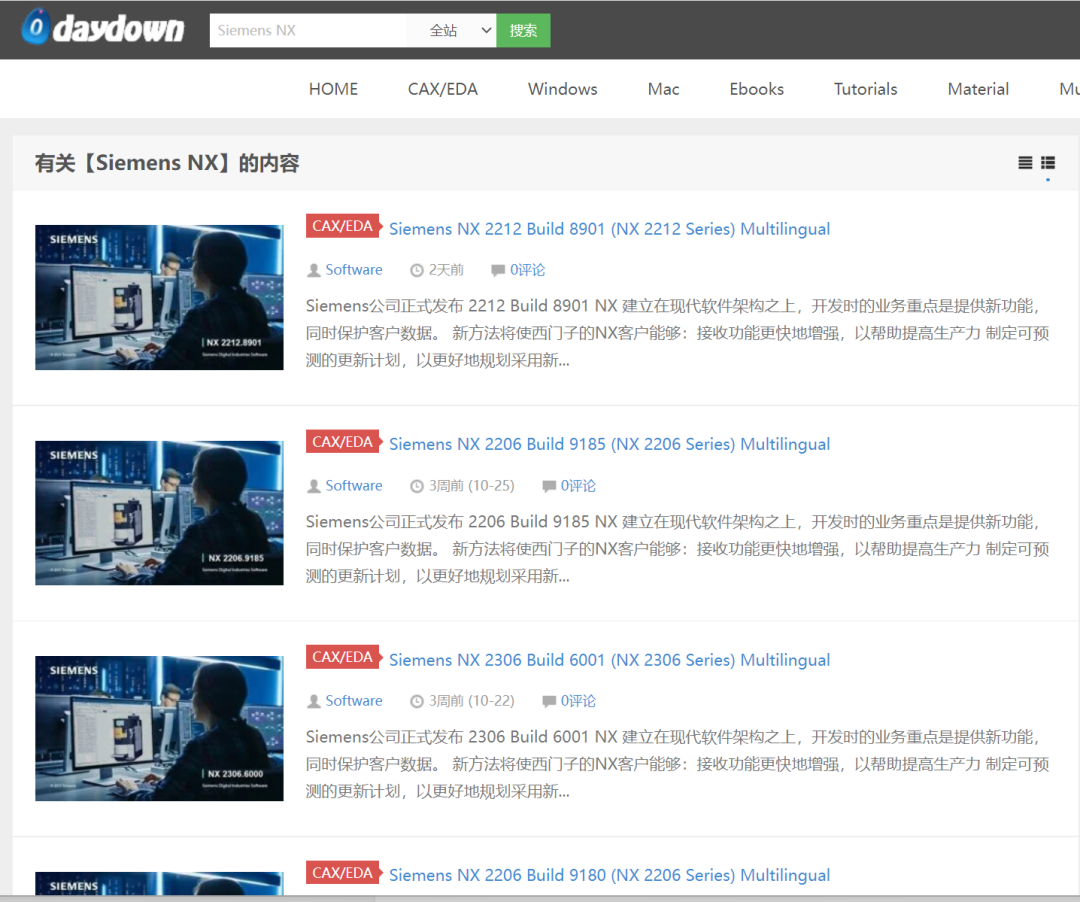
Task: Click the daydown site logo
Action: (x=103, y=28)
